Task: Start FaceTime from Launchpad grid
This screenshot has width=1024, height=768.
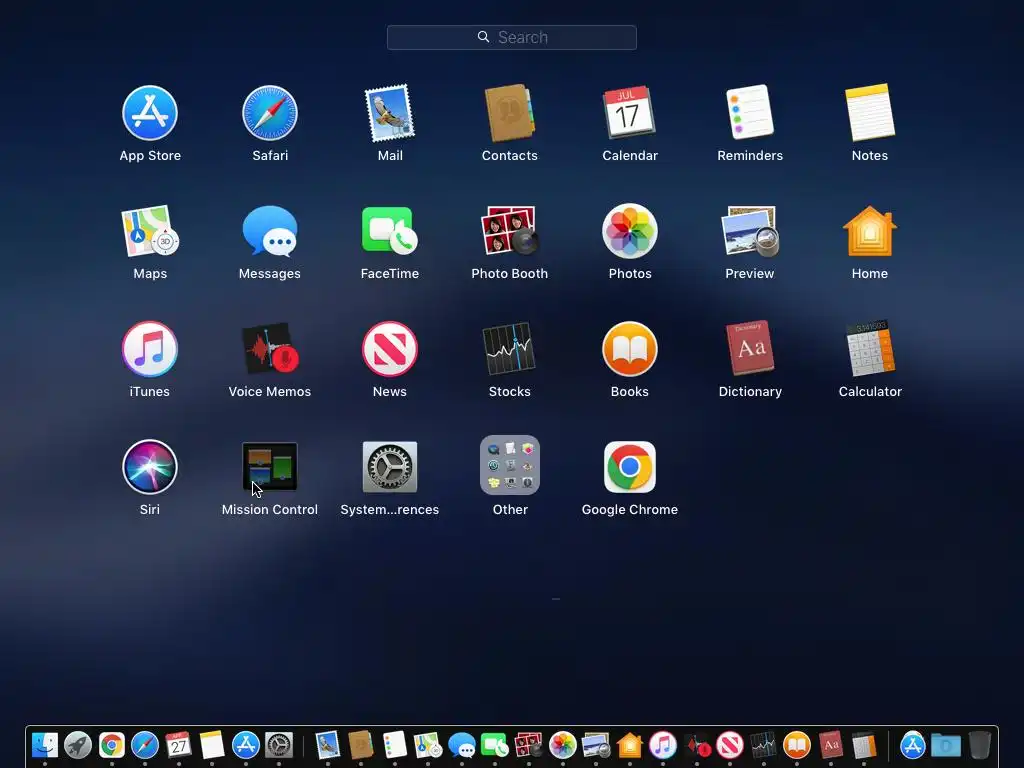Action: tap(389, 231)
